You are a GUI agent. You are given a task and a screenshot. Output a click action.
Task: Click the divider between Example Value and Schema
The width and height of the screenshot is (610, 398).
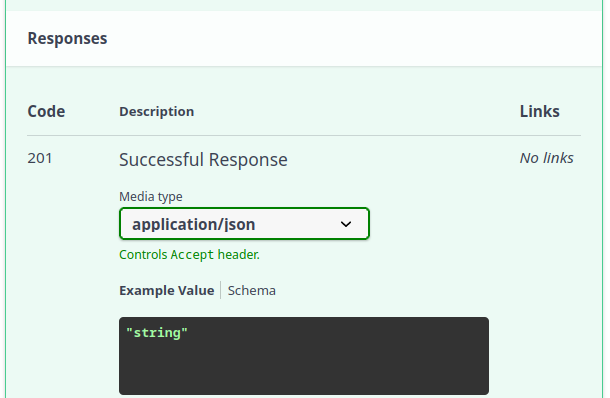221,290
